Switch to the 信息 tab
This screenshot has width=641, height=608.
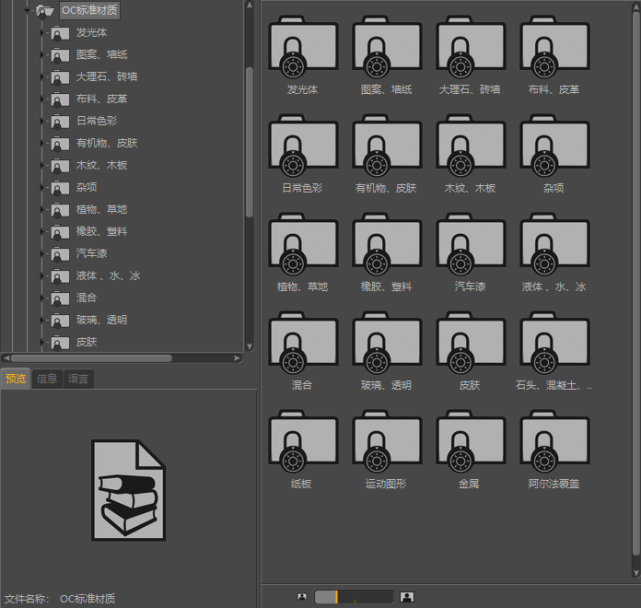pos(47,379)
